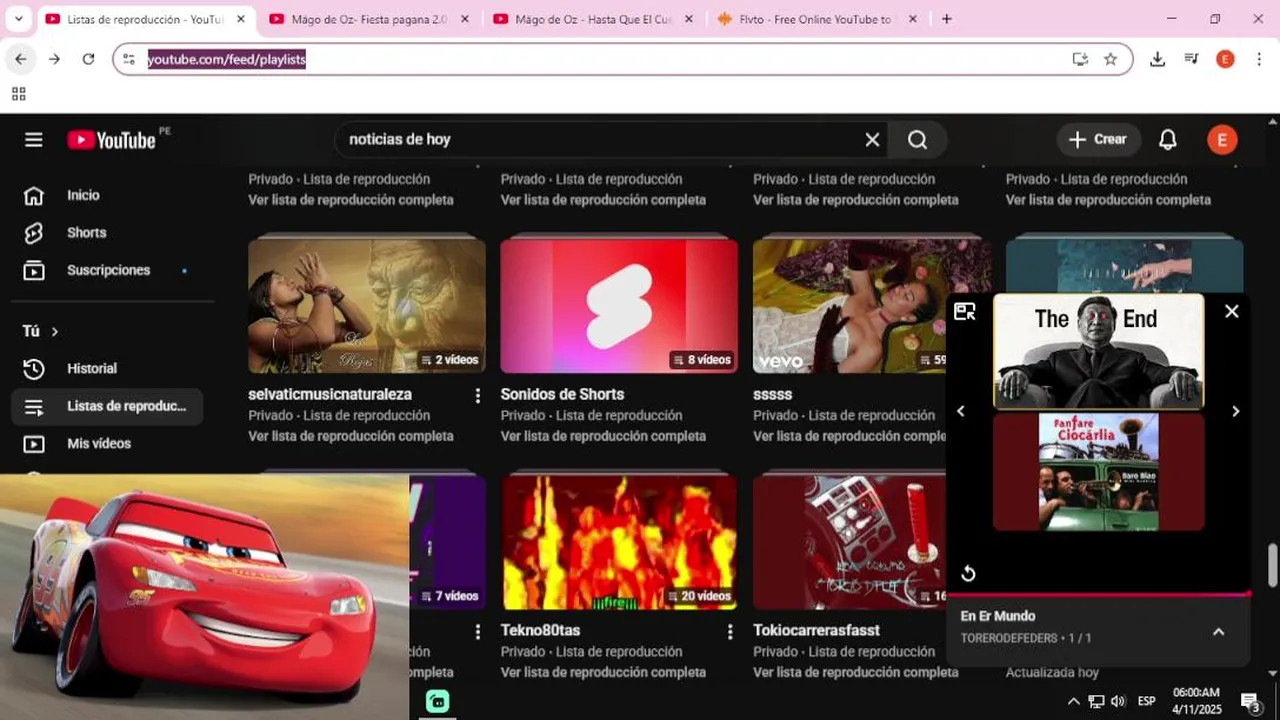Open the YouTube hamburger guide menu
The width and height of the screenshot is (1280, 720).
34,140
